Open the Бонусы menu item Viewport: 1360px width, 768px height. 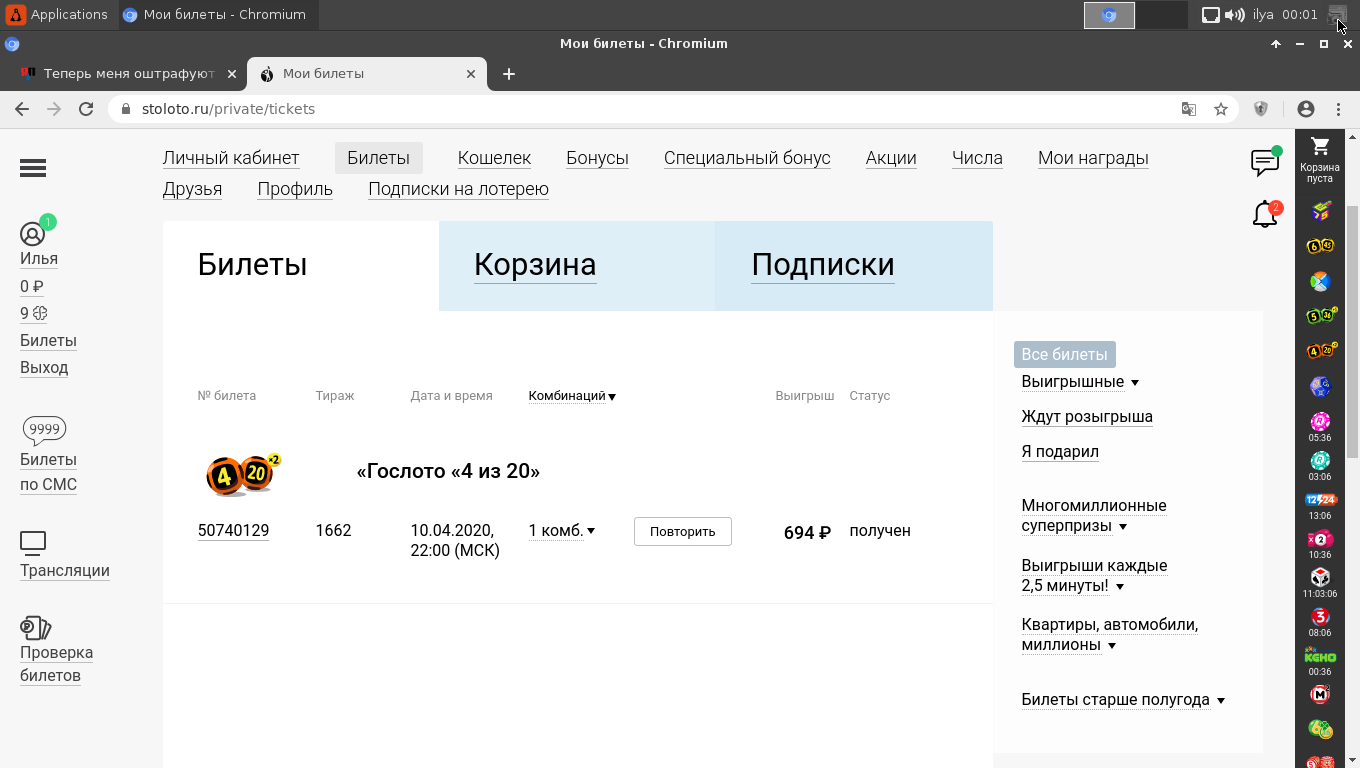(597, 158)
